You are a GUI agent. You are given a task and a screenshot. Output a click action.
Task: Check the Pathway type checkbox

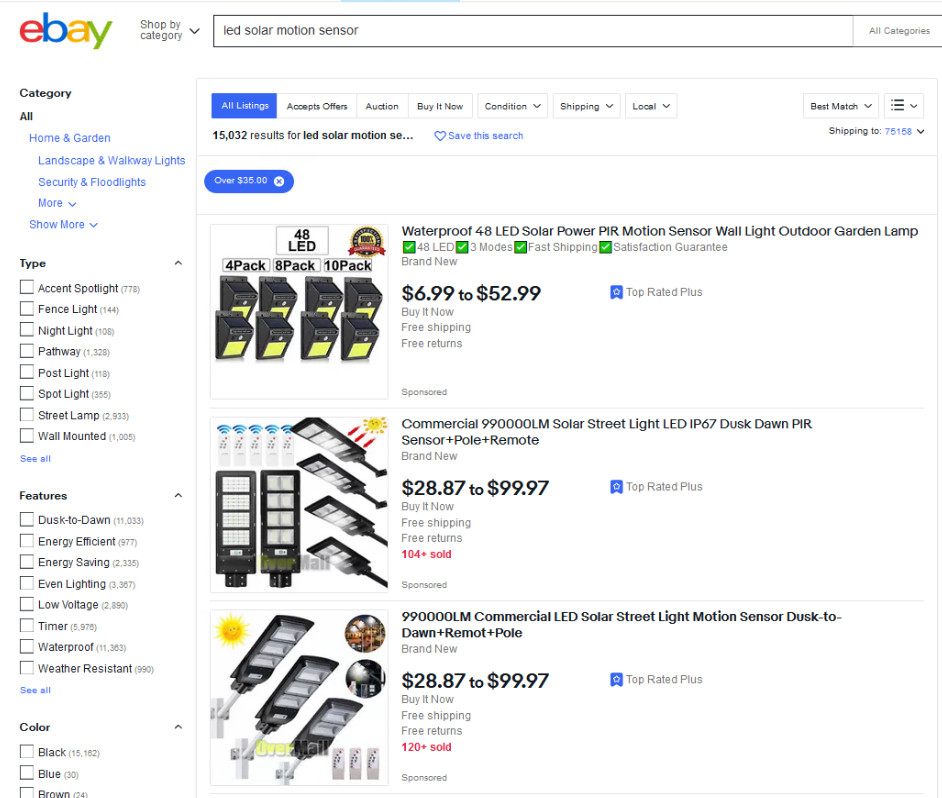pos(26,351)
